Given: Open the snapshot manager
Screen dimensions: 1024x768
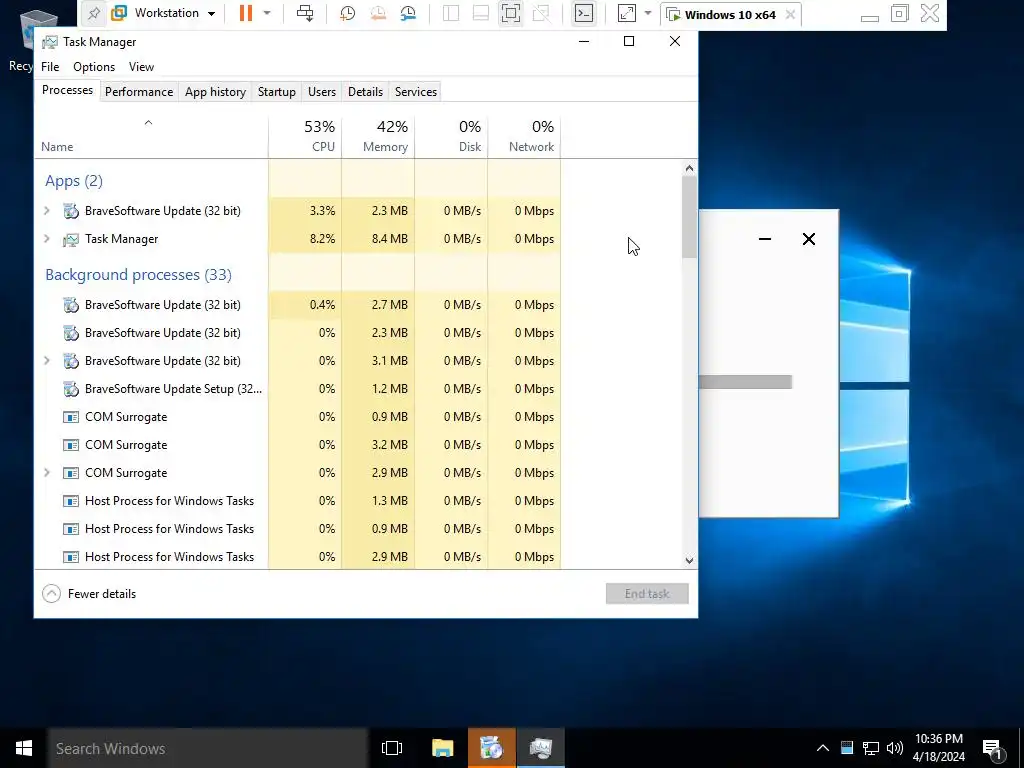Looking at the screenshot, I should [408, 13].
